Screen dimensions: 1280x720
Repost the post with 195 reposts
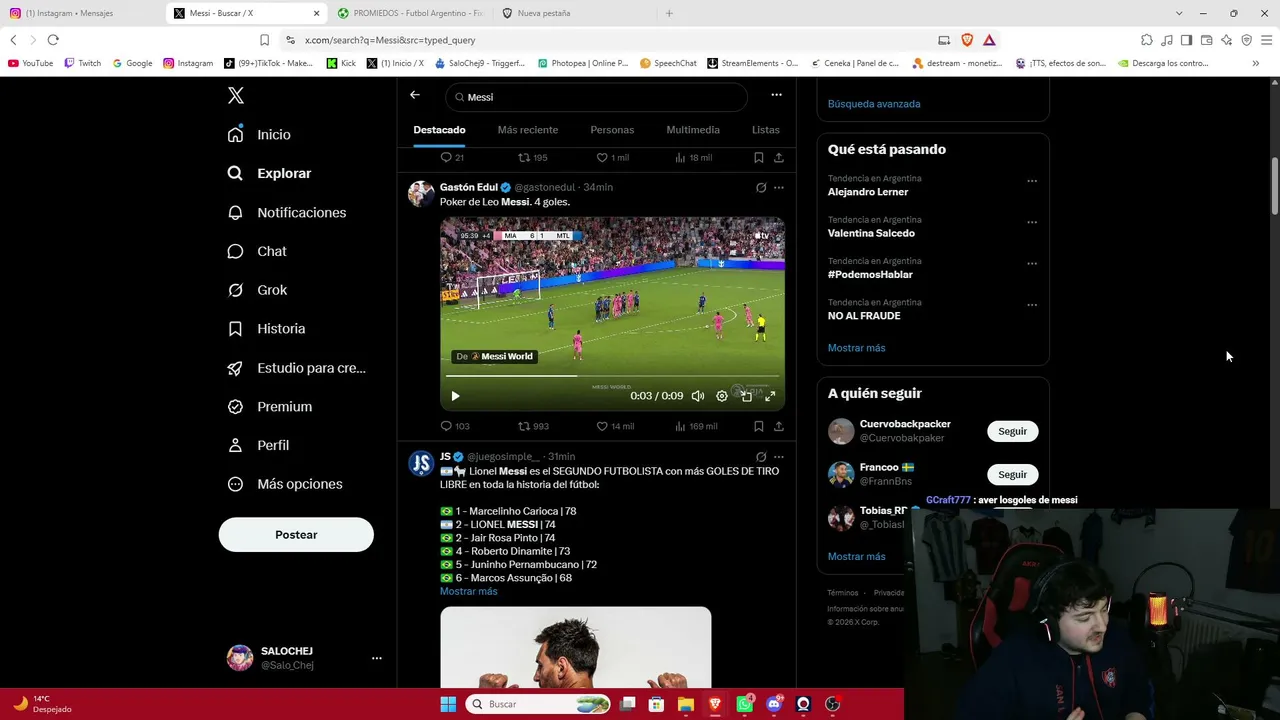coord(532,158)
